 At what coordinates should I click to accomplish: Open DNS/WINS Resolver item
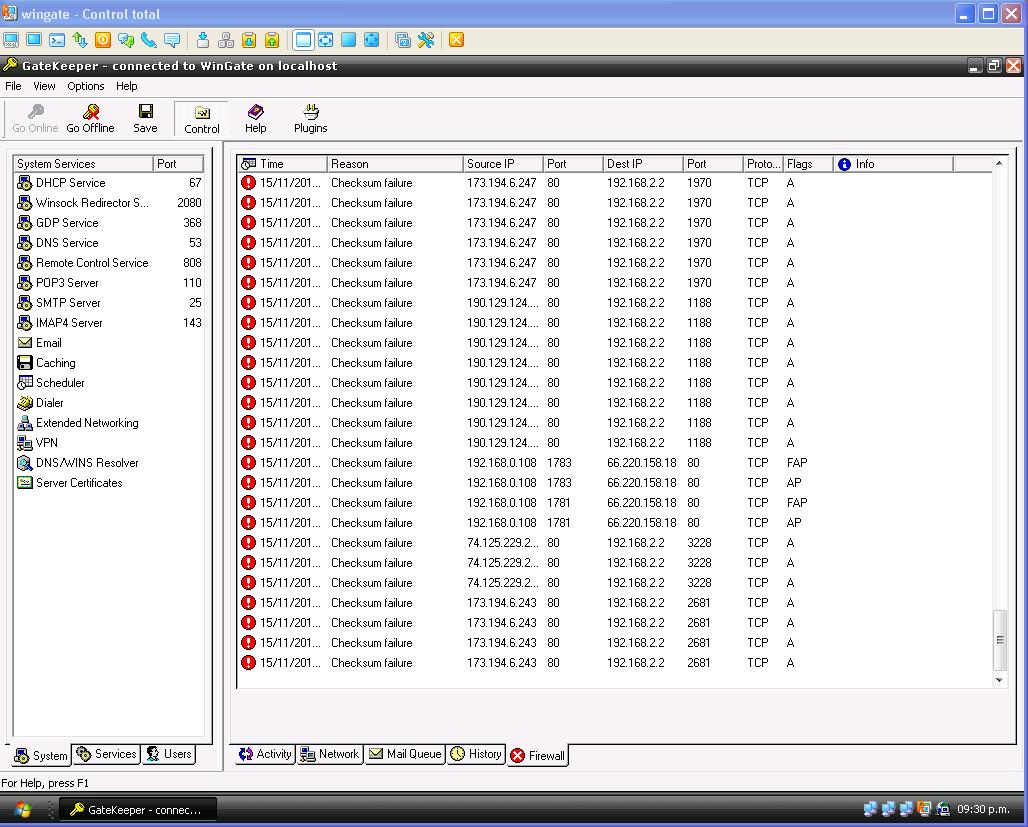click(77, 463)
